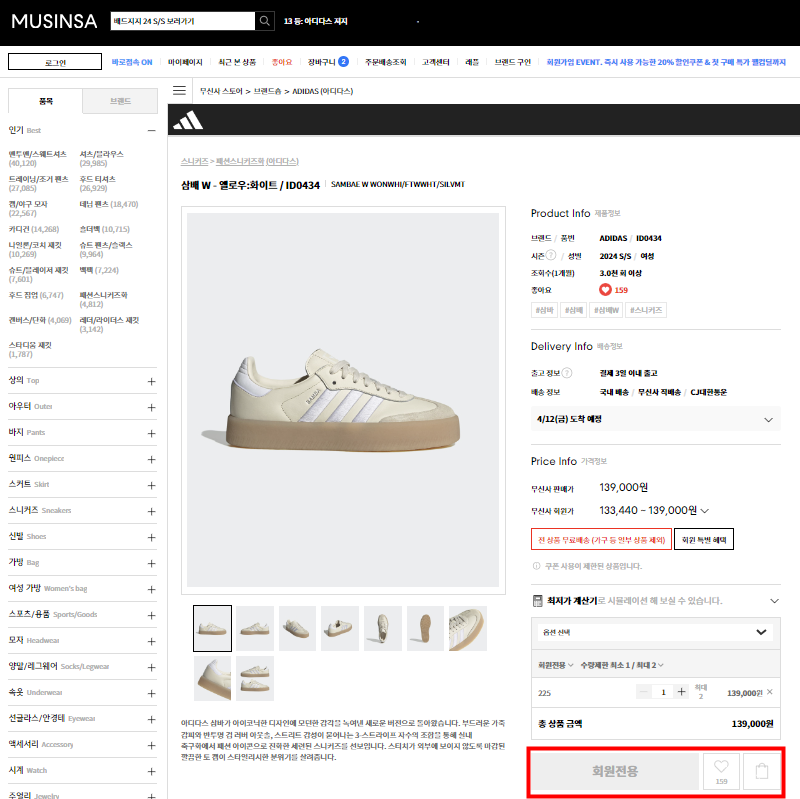Expand the member price range chevron
The image size is (800, 799).
705,511
